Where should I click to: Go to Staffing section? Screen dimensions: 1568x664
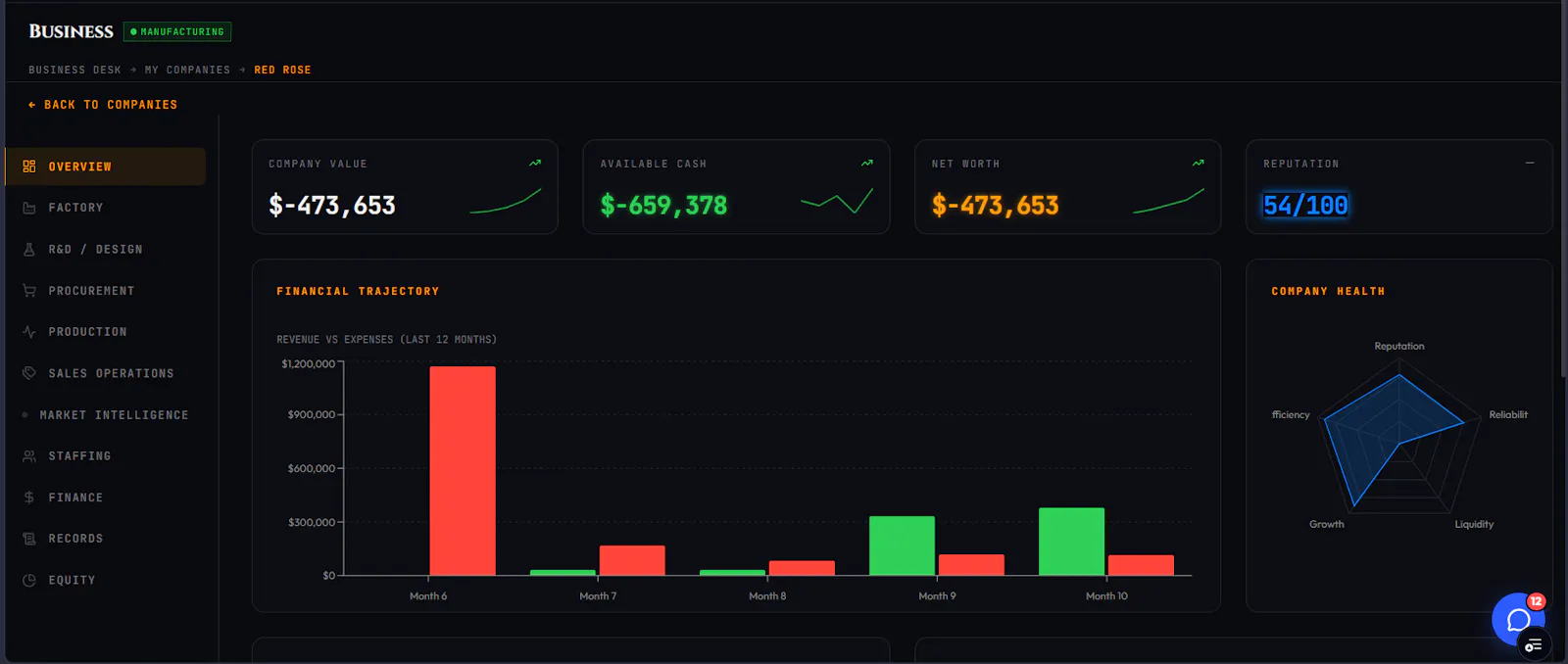106,456
